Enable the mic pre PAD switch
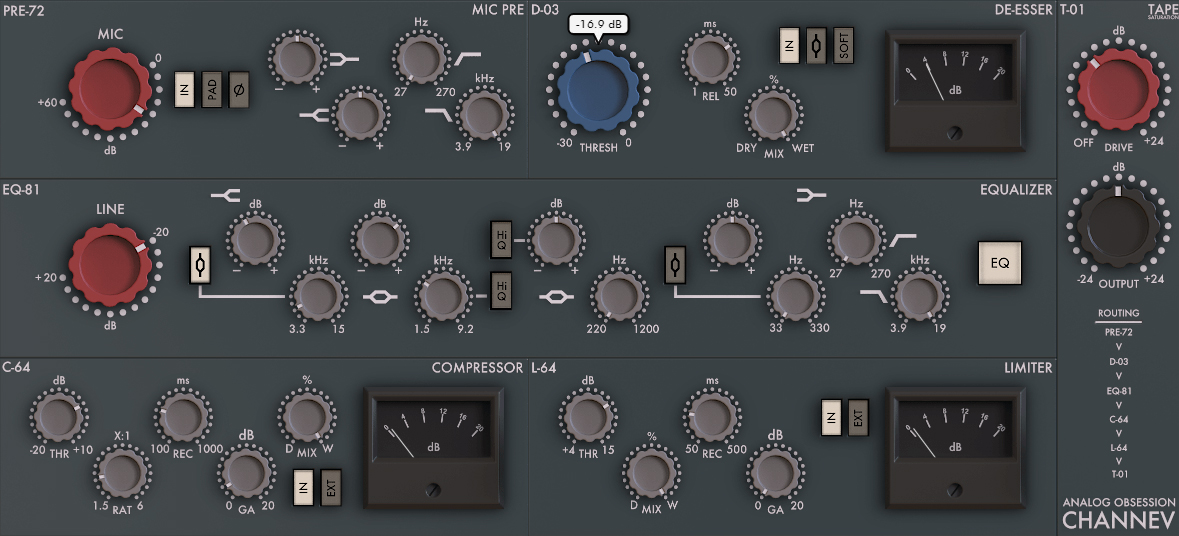1179x536 pixels. (x=212, y=88)
